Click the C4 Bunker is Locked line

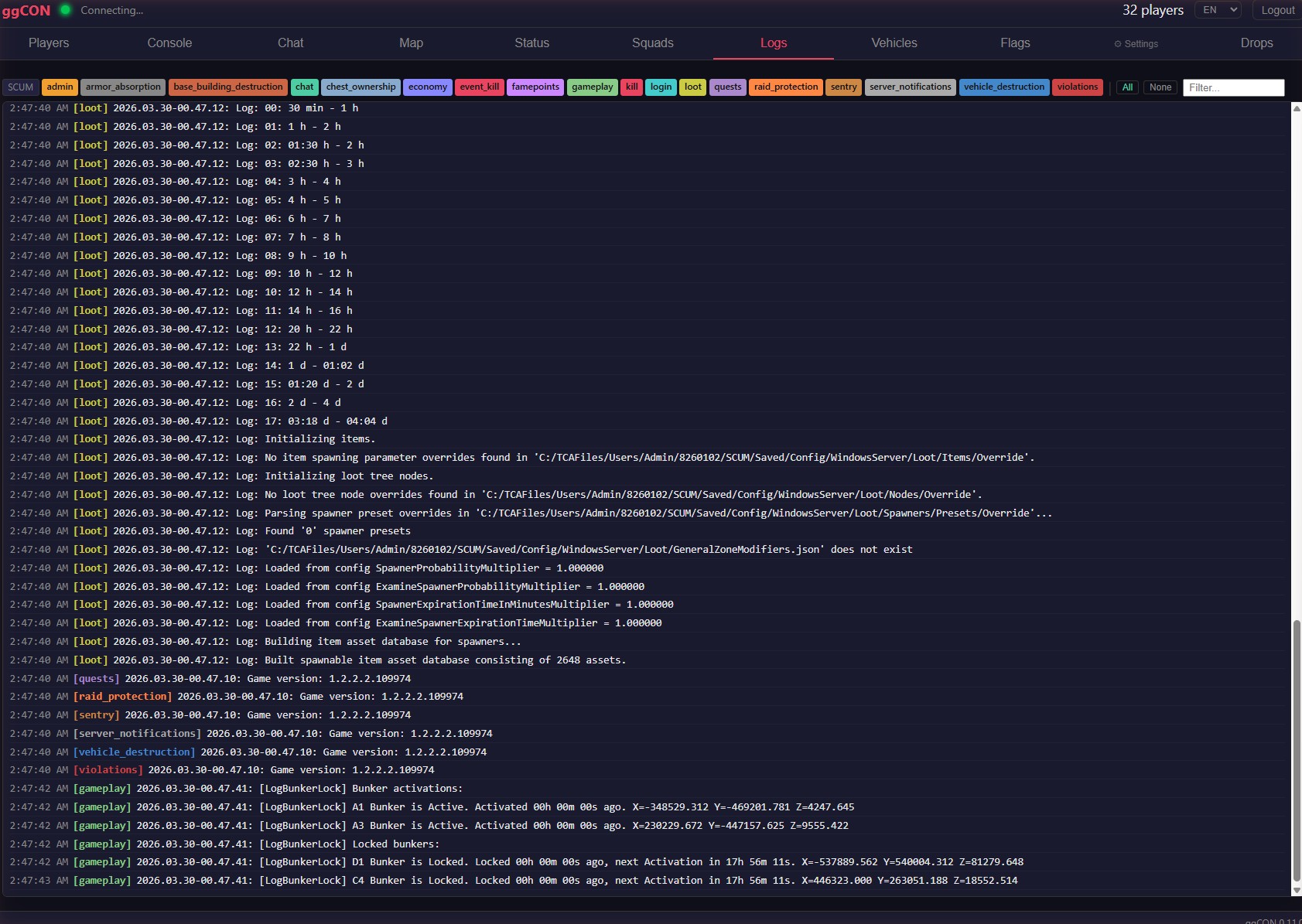coord(646,881)
